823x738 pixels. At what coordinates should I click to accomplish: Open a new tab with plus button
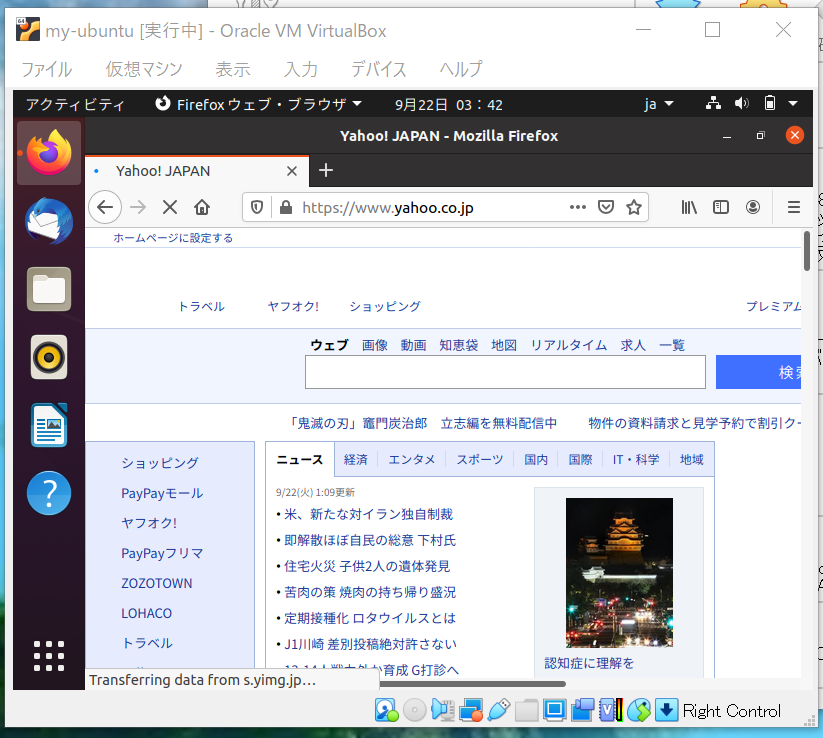pos(326,170)
